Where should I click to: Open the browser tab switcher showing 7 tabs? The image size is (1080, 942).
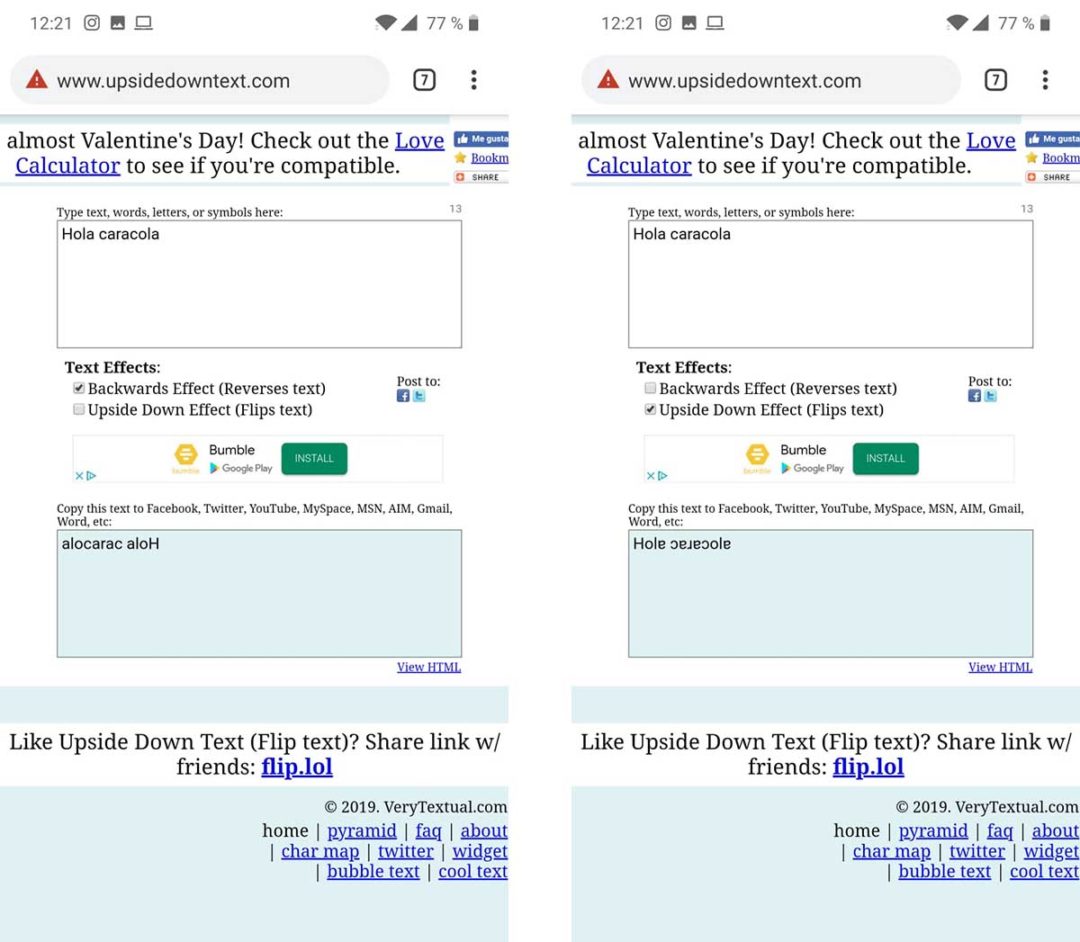pos(424,80)
